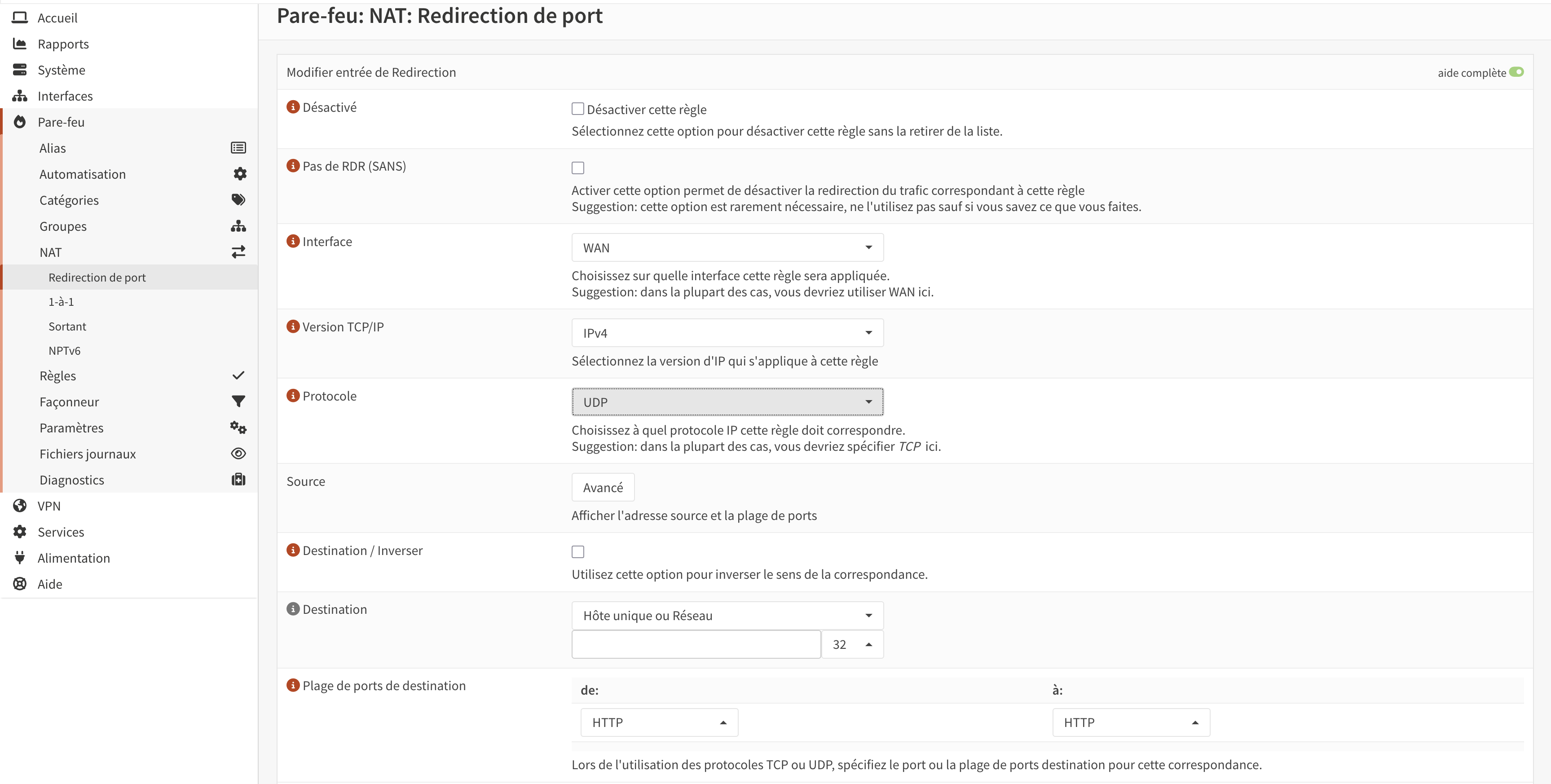Check the Désactiver cette règle checkbox

(577, 109)
